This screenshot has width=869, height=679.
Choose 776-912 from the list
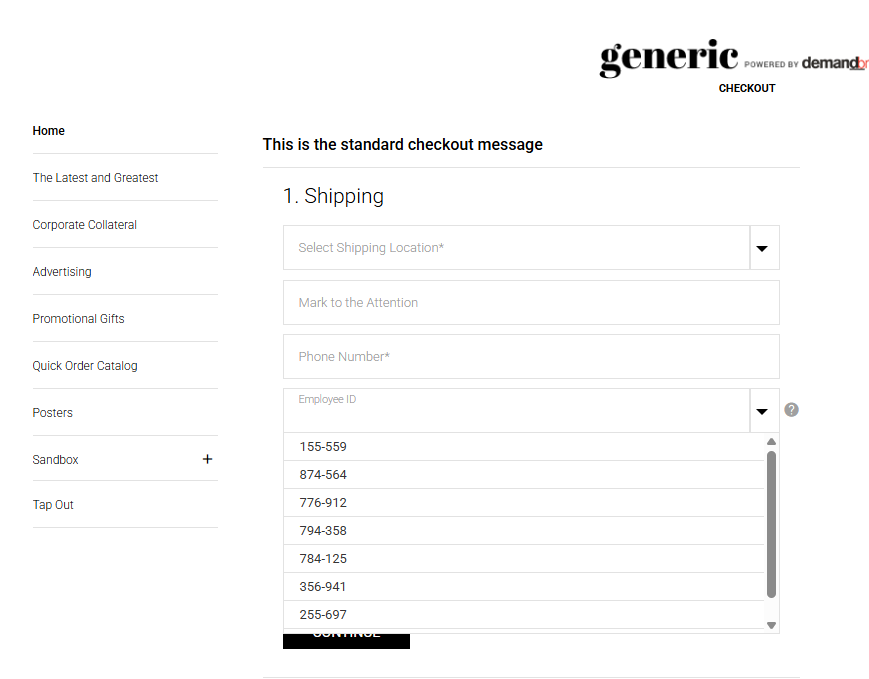pyautogui.click(x=524, y=503)
